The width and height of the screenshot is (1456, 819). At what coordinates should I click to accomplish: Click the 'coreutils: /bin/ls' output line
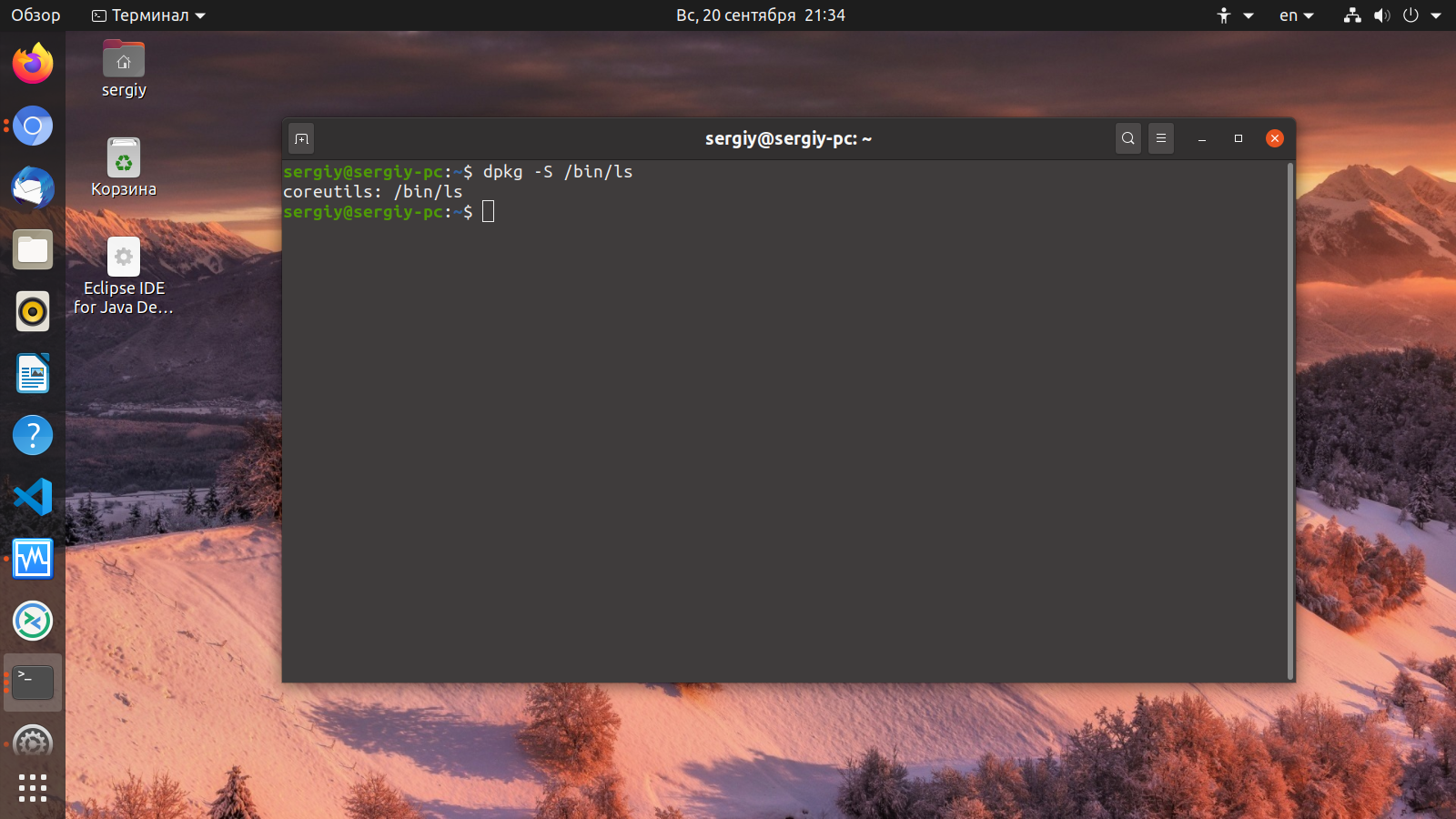pyautogui.click(x=373, y=192)
